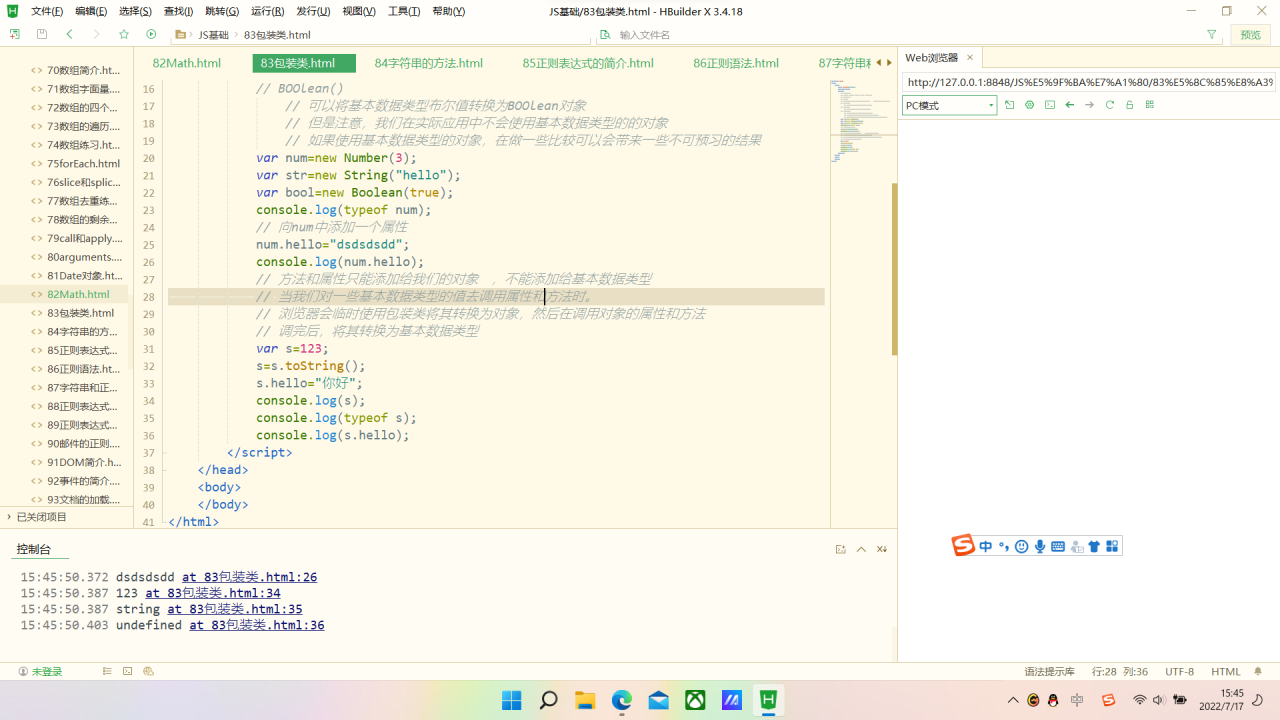Image resolution: width=1280 pixels, height=720 pixels.
Task: Switch to the 82Math.html editor tab
Action: [187, 63]
